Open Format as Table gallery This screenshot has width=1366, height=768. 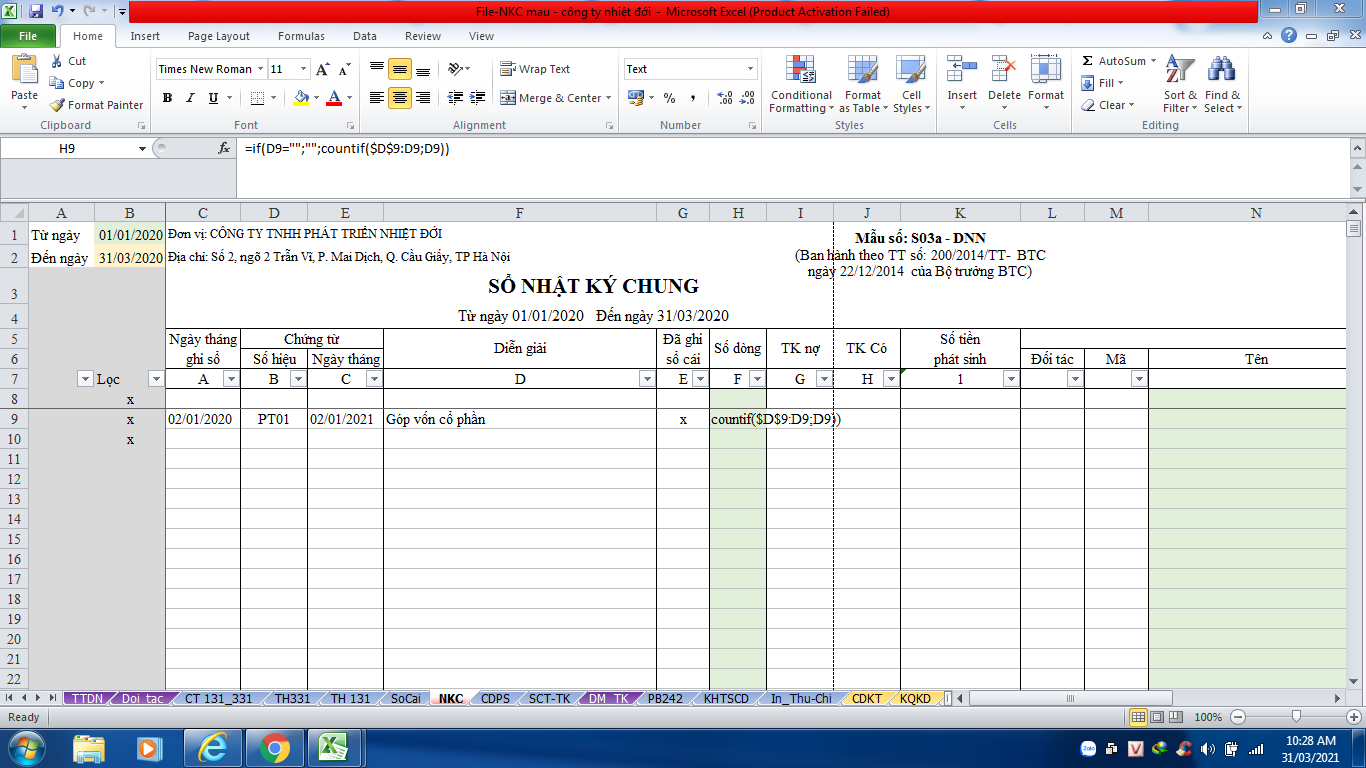pos(862,84)
